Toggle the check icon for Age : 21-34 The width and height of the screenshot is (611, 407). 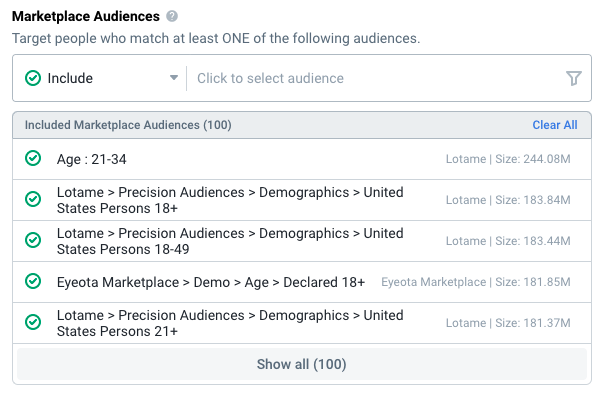pyautogui.click(x=33, y=159)
